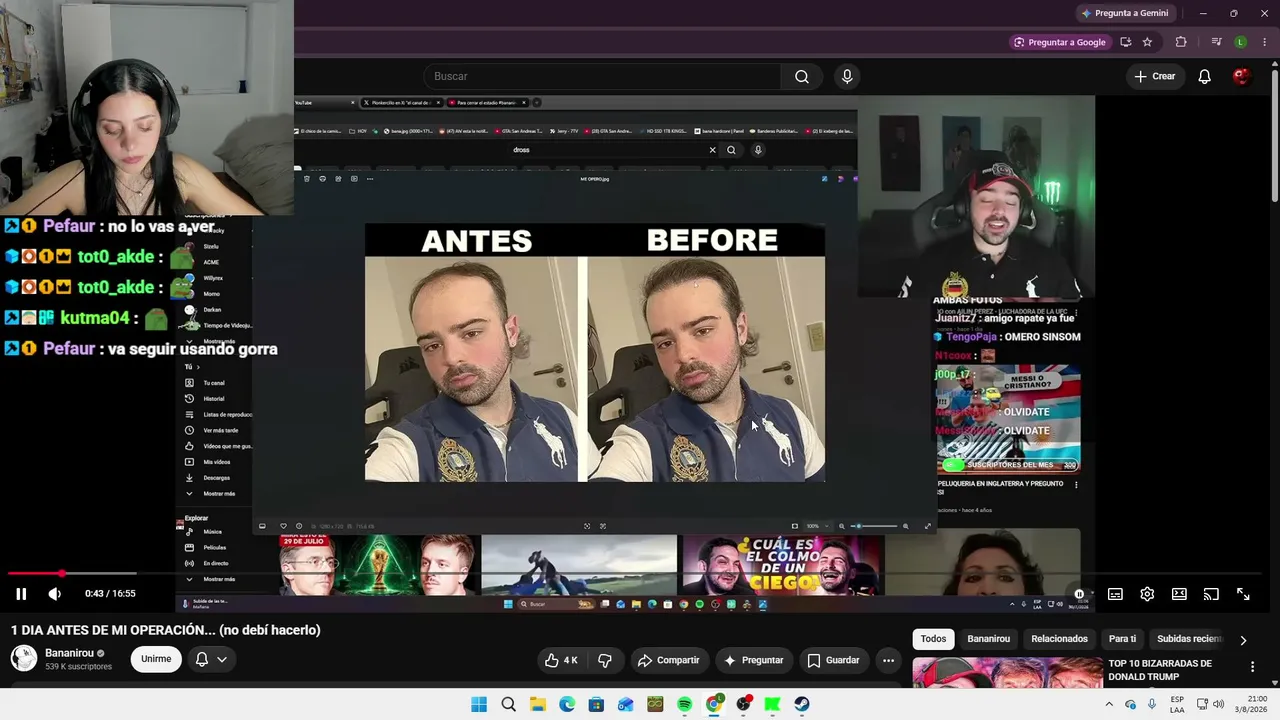Open the Preguntar AI button
This screenshot has height=720, width=1280.
click(754, 660)
